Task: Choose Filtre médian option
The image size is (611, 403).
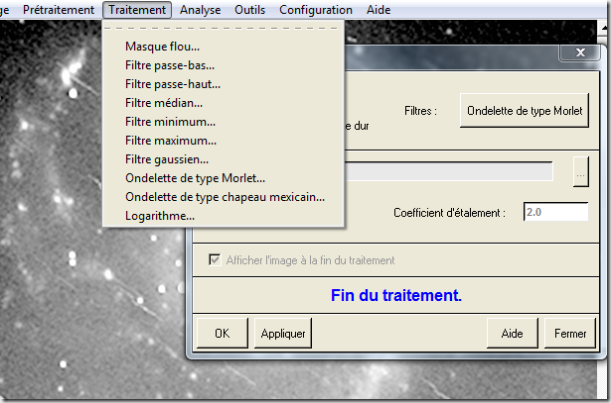Action: (163, 102)
